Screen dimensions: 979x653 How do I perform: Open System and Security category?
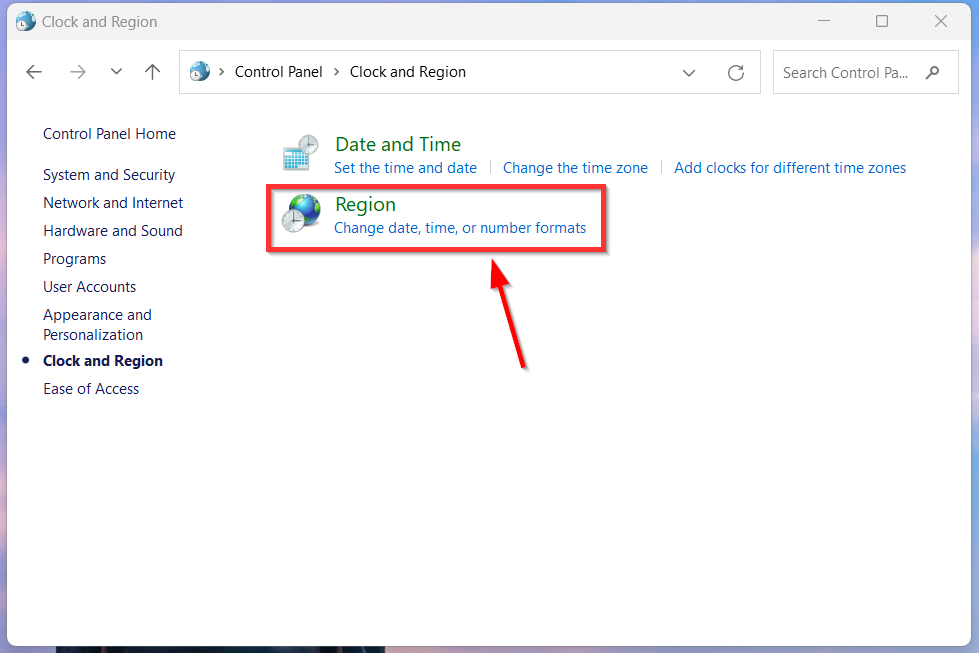[x=109, y=175]
